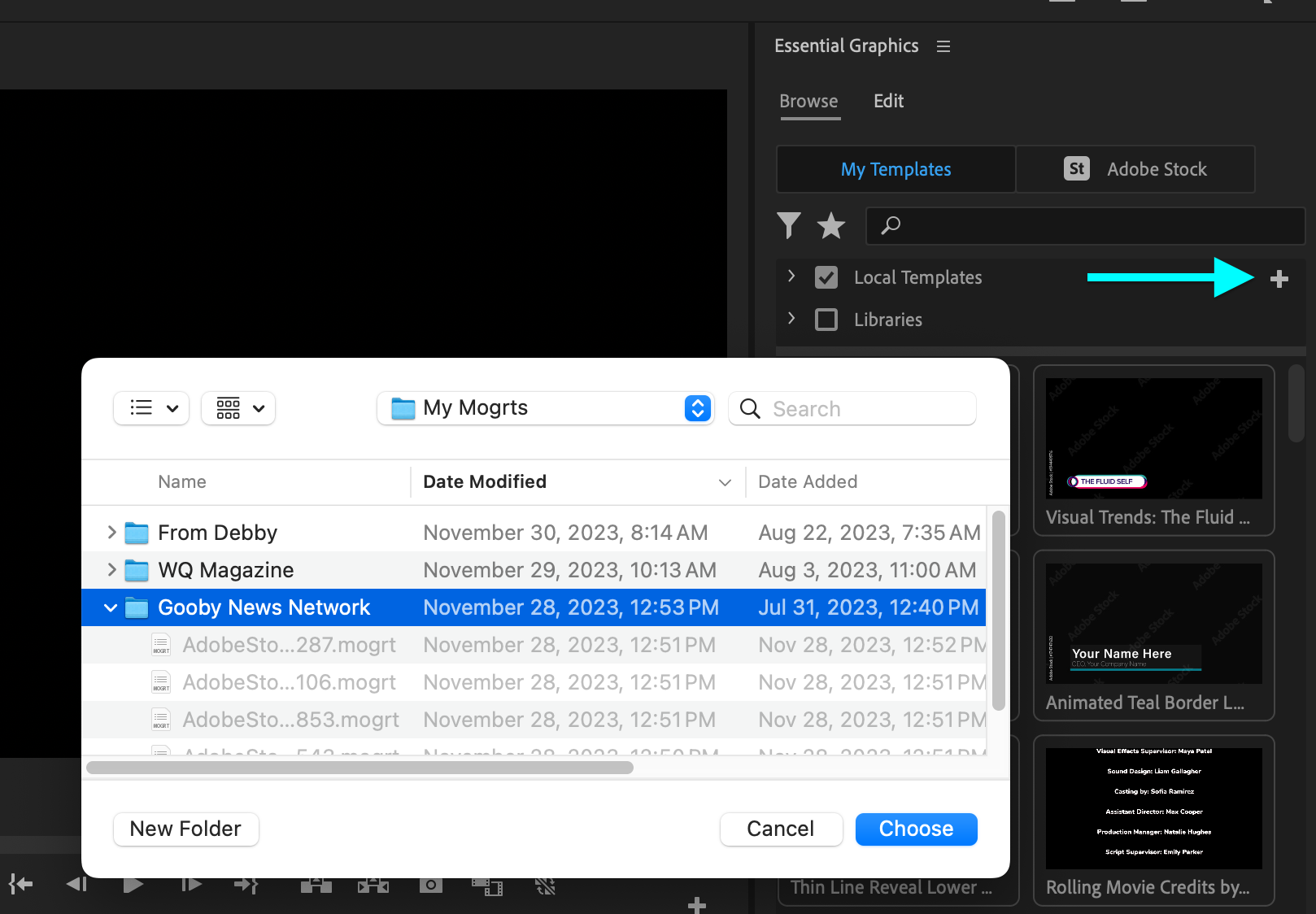Click the plus icon next to Local Templates

[1279, 278]
